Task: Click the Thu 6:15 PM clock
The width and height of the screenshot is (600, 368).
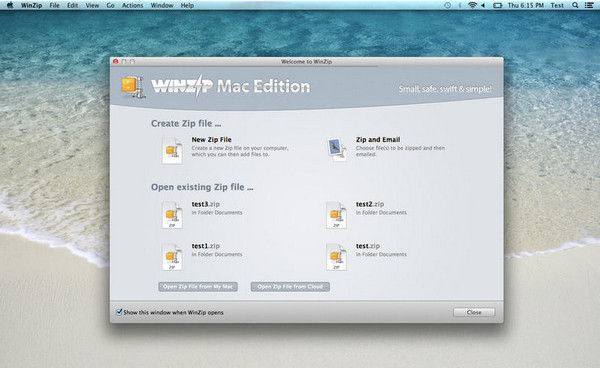Action: click(526, 5)
